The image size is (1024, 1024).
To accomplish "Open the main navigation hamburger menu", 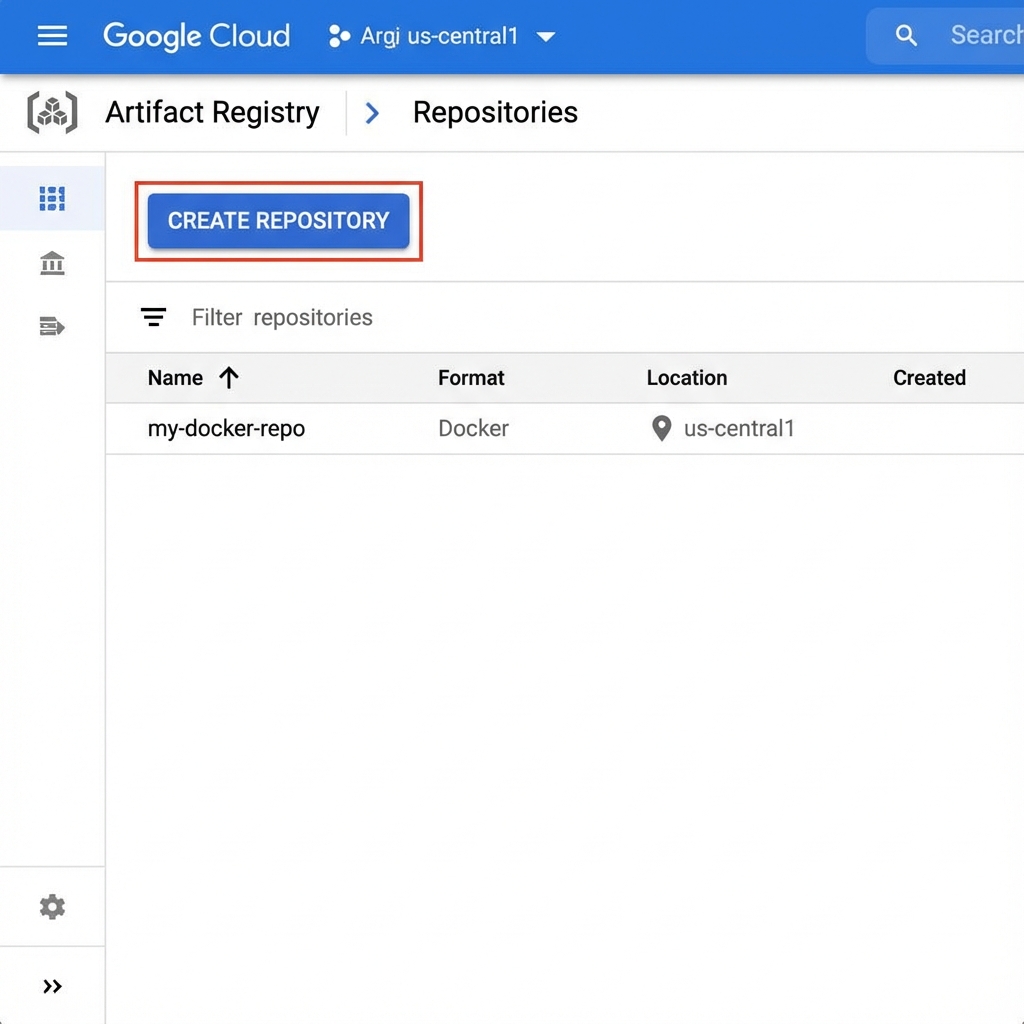I will click(52, 37).
